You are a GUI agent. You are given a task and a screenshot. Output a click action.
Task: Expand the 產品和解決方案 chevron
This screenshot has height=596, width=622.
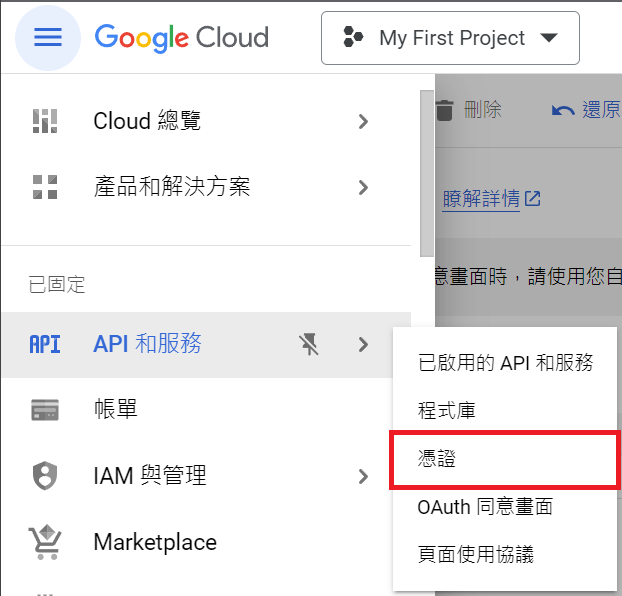(363, 187)
